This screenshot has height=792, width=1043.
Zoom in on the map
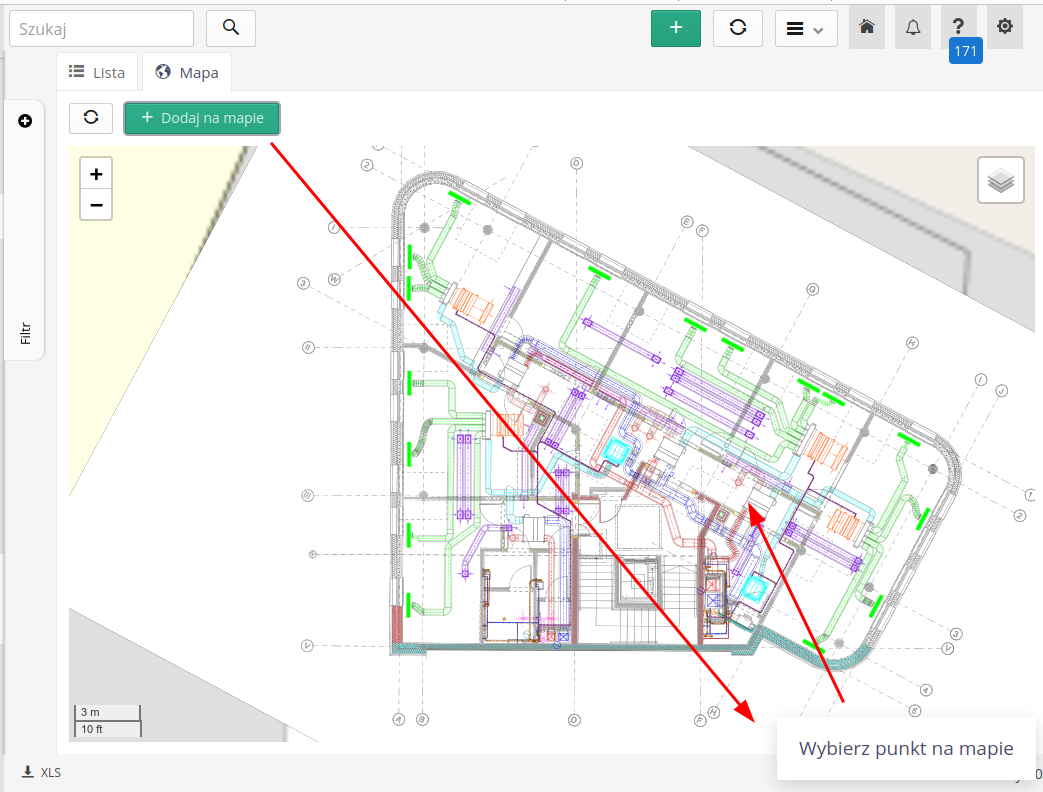click(96, 174)
